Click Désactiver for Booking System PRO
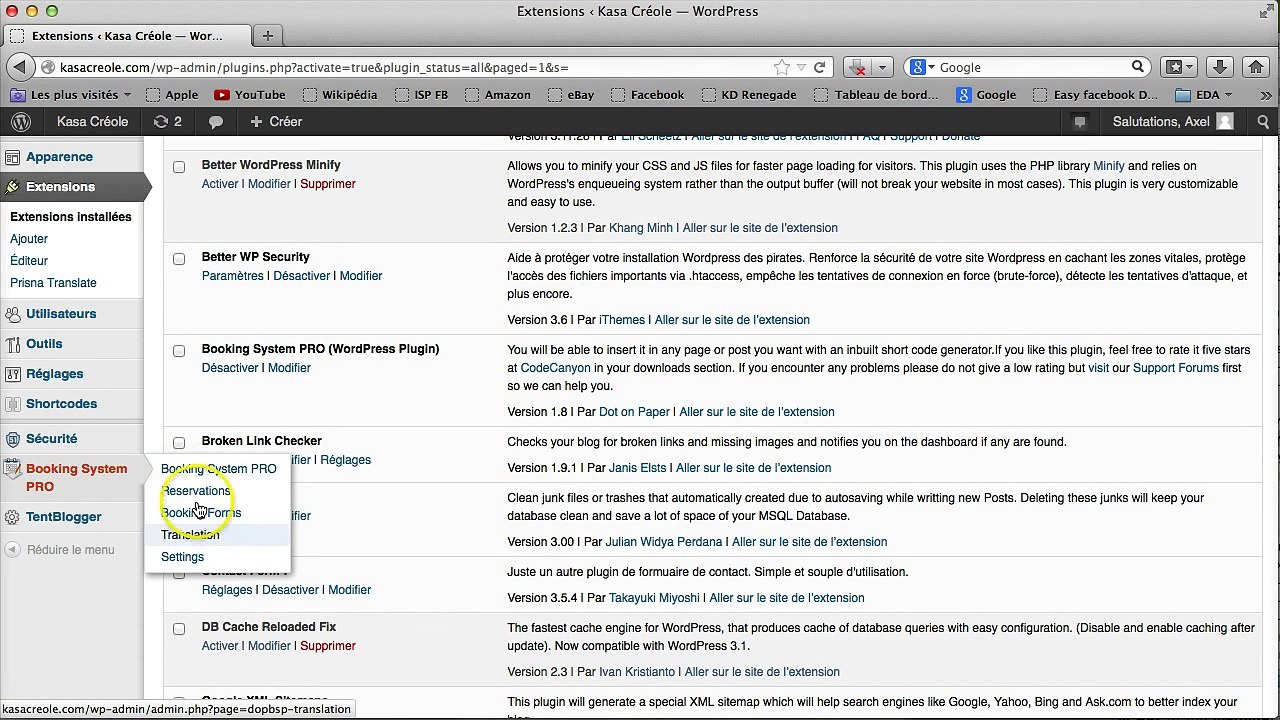 (230, 368)
